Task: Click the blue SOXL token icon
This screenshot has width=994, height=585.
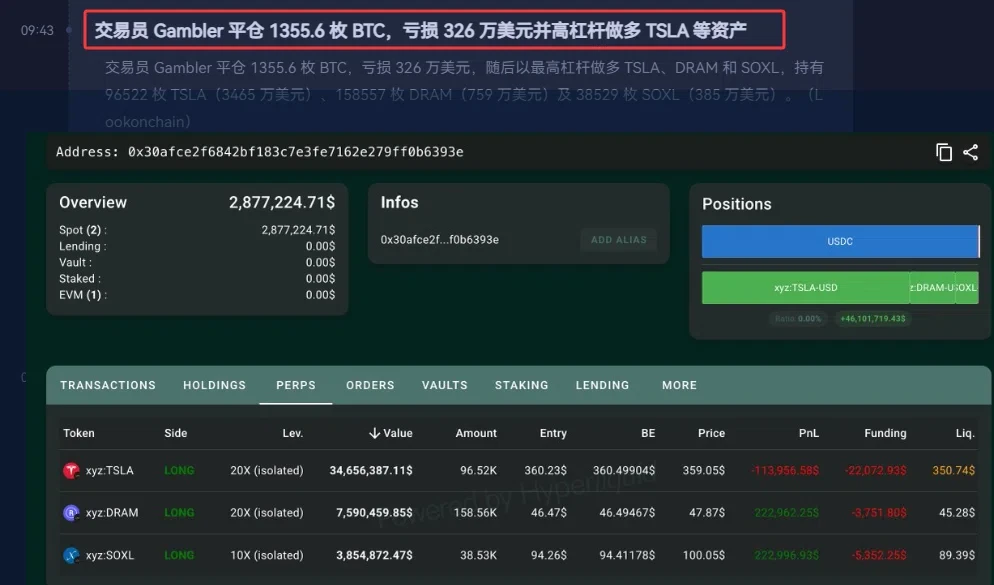Action: 71,555
